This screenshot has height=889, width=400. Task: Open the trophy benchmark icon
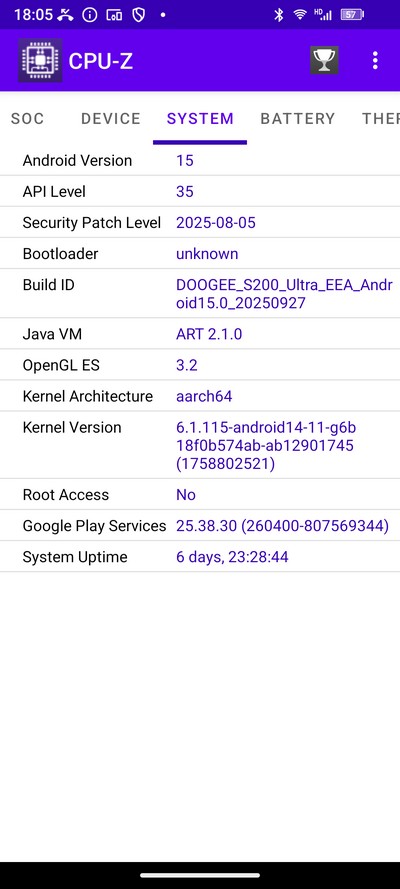click(x=324, y=60)
